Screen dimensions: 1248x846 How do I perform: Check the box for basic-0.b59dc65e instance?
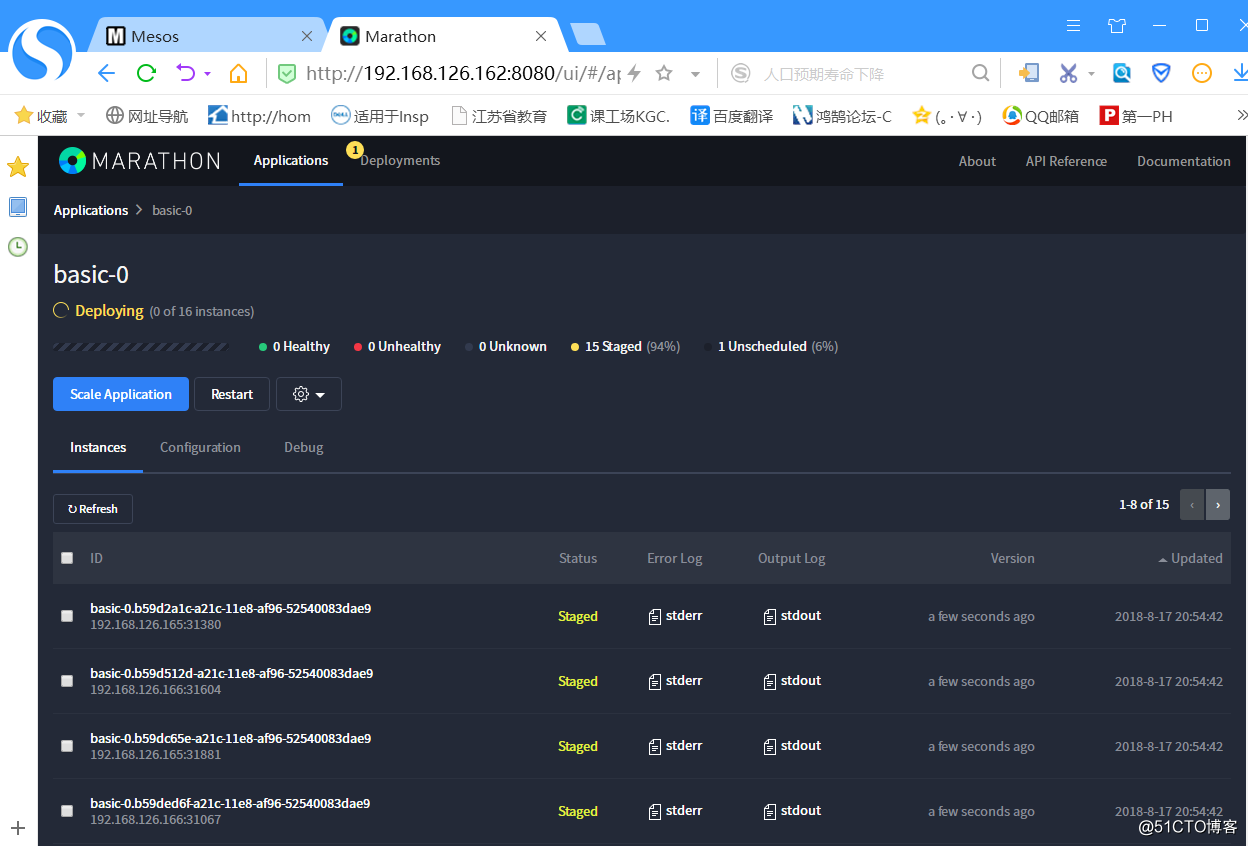point(67,746)
